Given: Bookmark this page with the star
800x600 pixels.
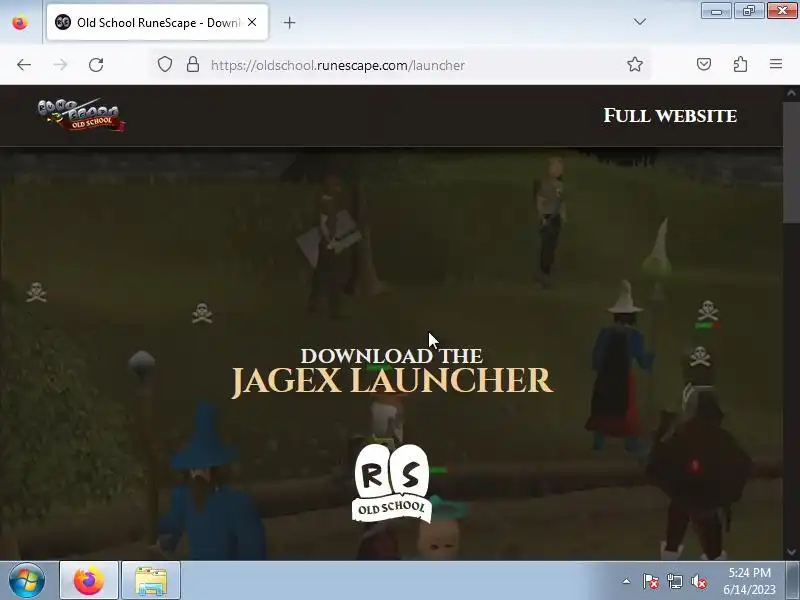Looking at the screenshot, I should point(635,64).
